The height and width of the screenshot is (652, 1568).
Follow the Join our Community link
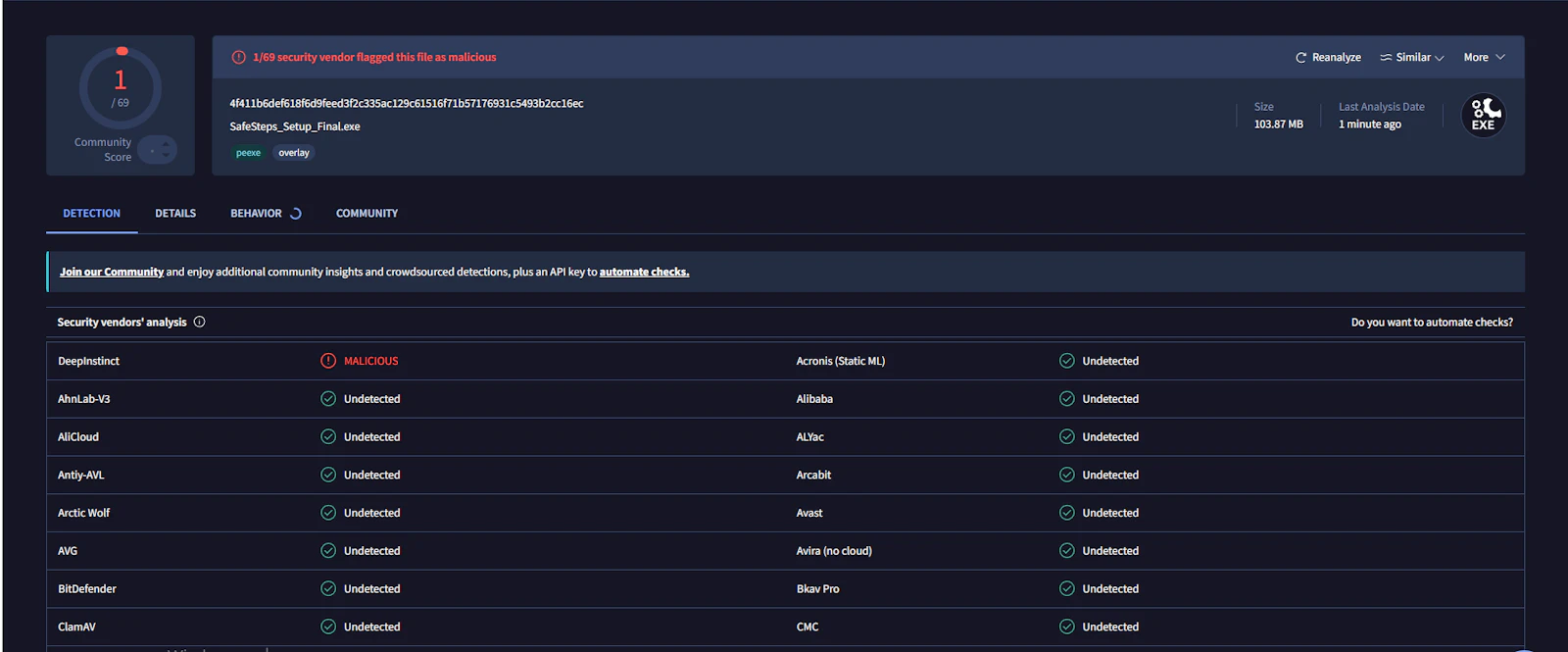(112, 273)
